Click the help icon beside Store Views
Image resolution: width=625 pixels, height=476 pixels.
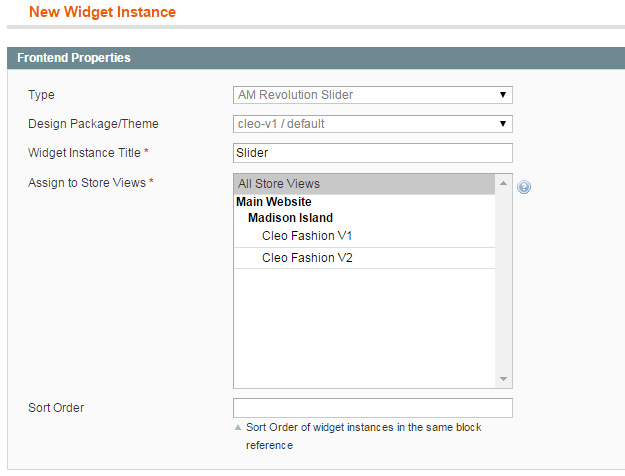(524, 187)
